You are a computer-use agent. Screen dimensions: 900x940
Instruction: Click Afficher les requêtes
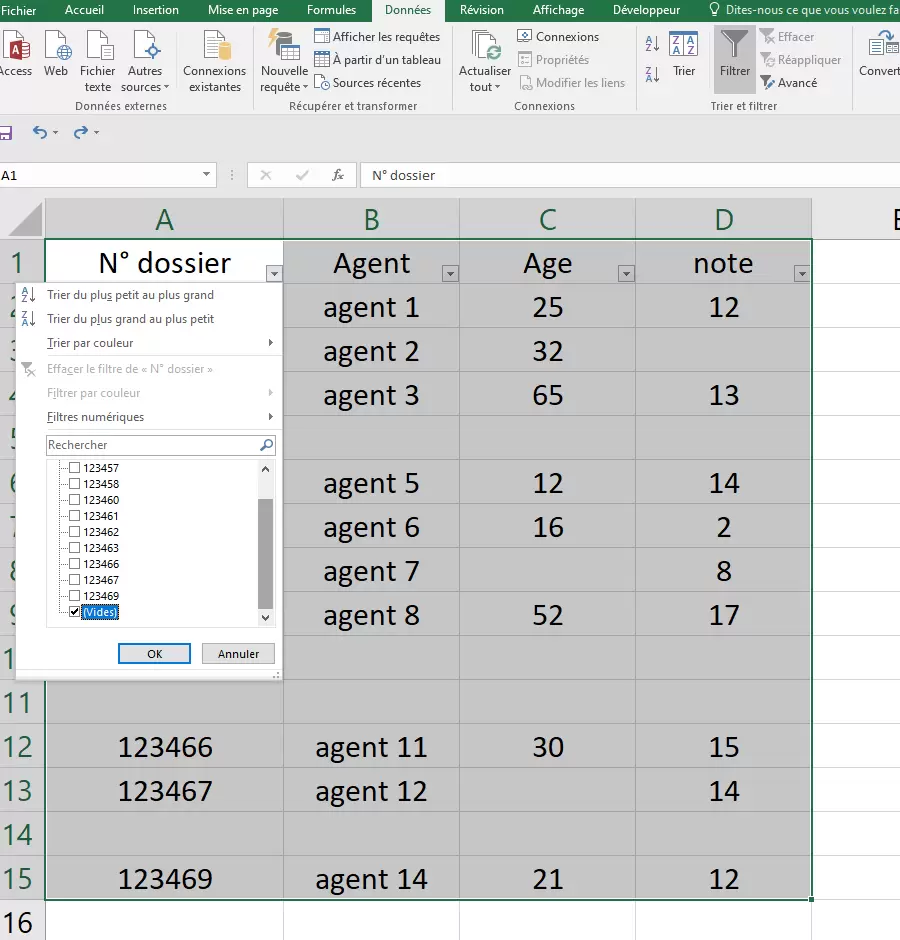coord(377,37)
